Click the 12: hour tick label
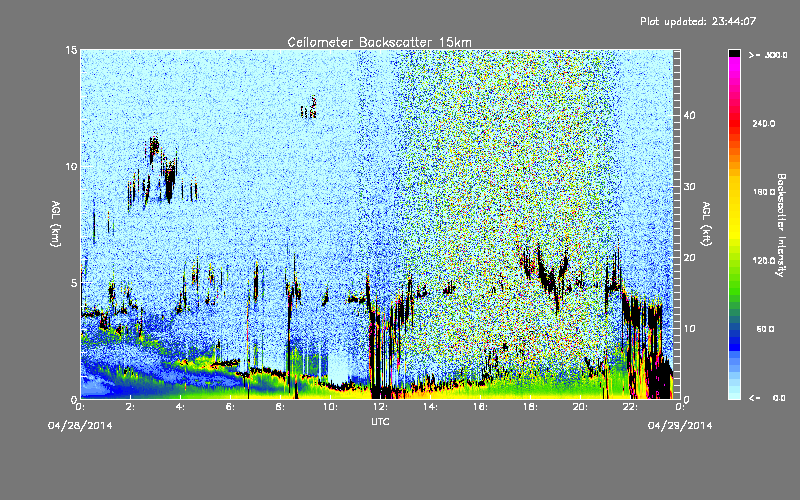 click(x=380, y=407)
